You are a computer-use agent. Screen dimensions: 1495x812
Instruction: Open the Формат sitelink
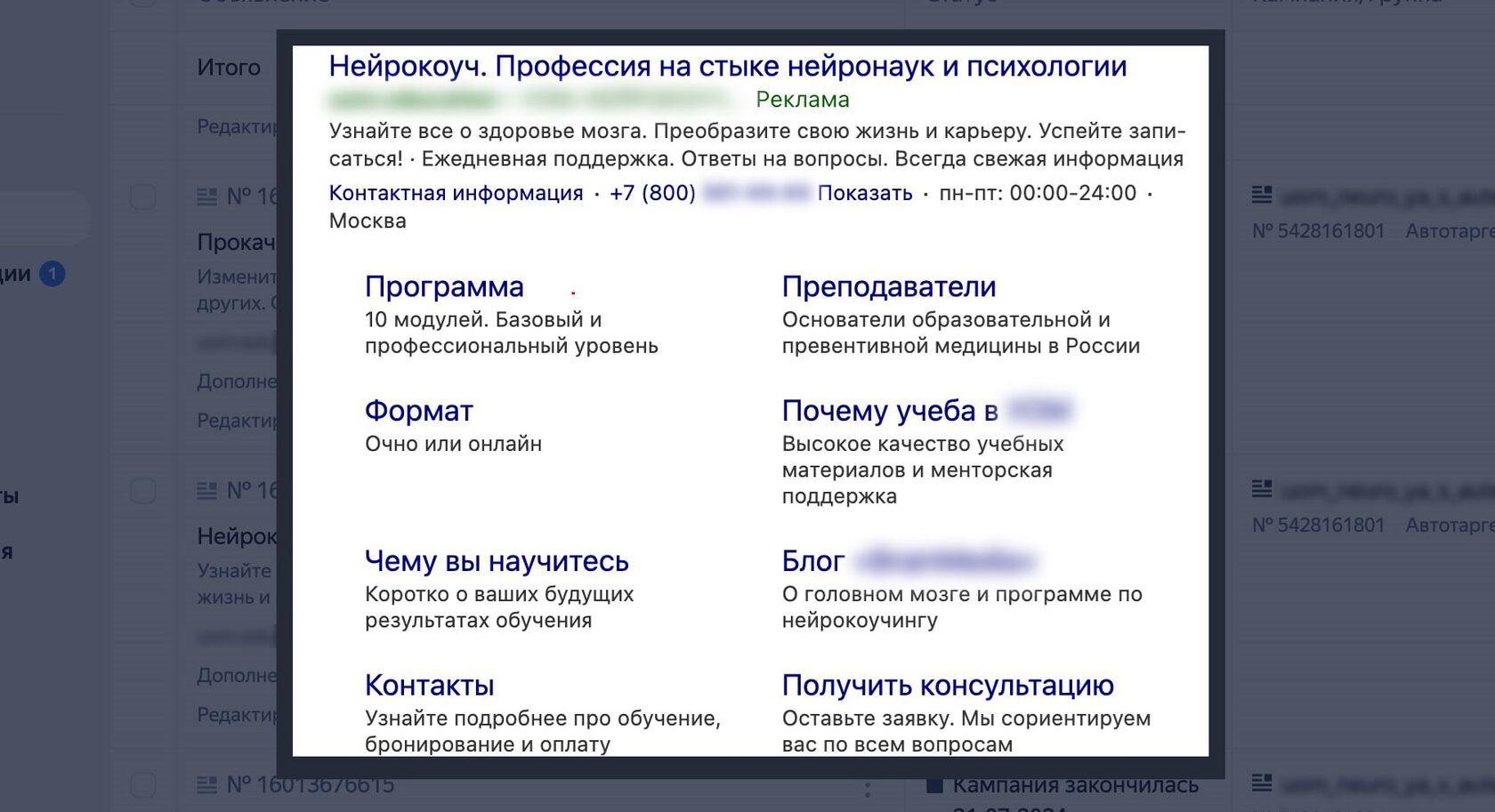[418, 411]
